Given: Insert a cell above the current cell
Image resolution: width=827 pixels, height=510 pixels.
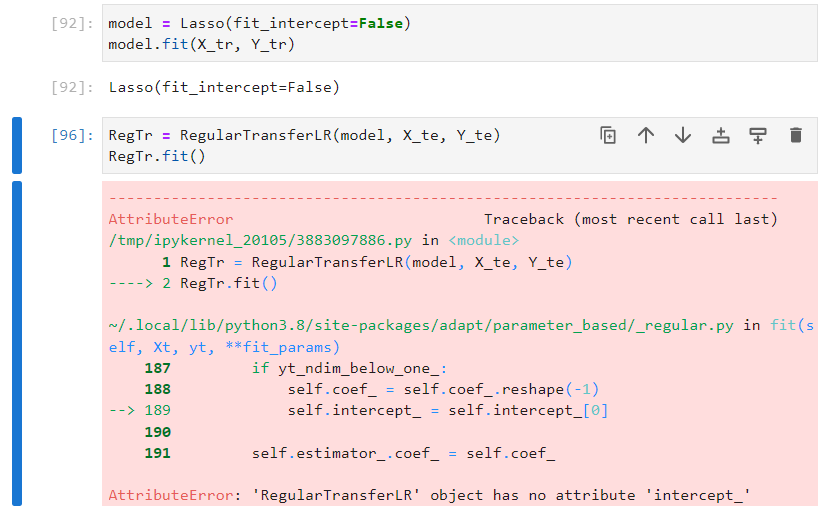Looking at the screenshot, I should (x=720, y=136).
